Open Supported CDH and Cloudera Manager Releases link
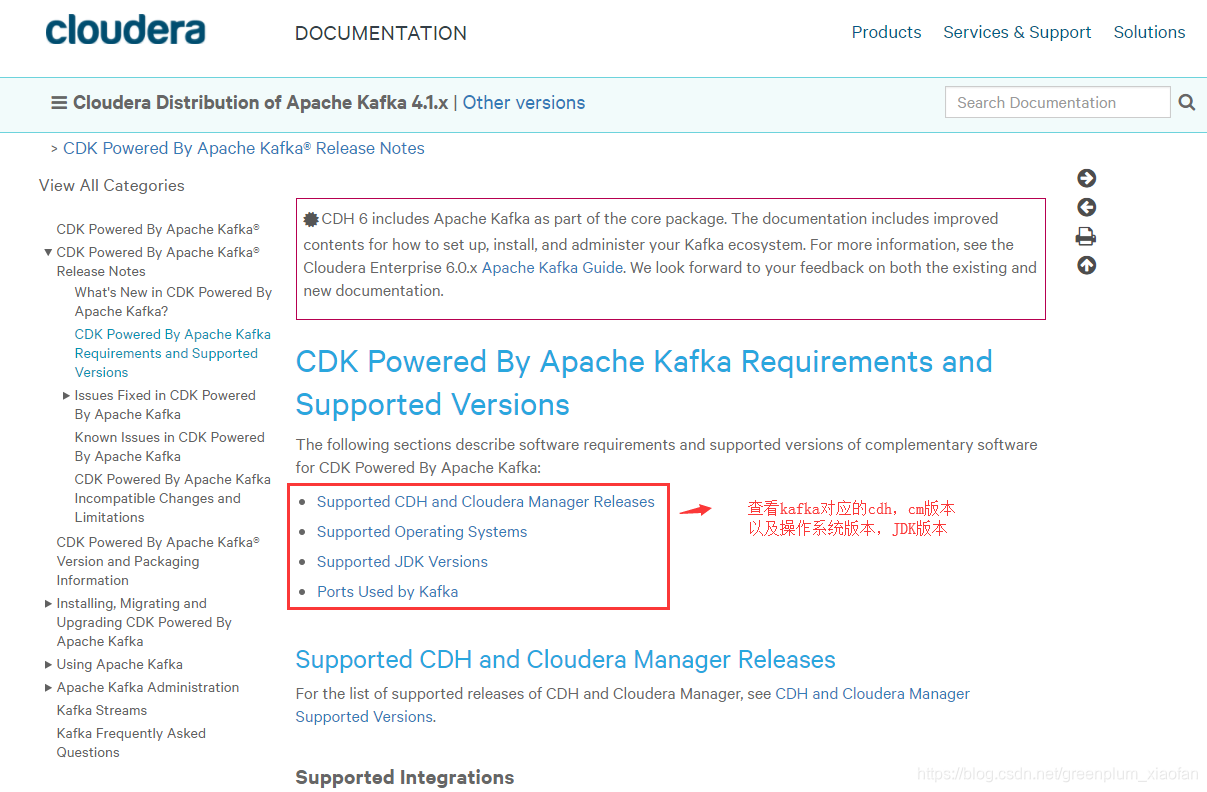1207x792 pixels. point(486,502)
